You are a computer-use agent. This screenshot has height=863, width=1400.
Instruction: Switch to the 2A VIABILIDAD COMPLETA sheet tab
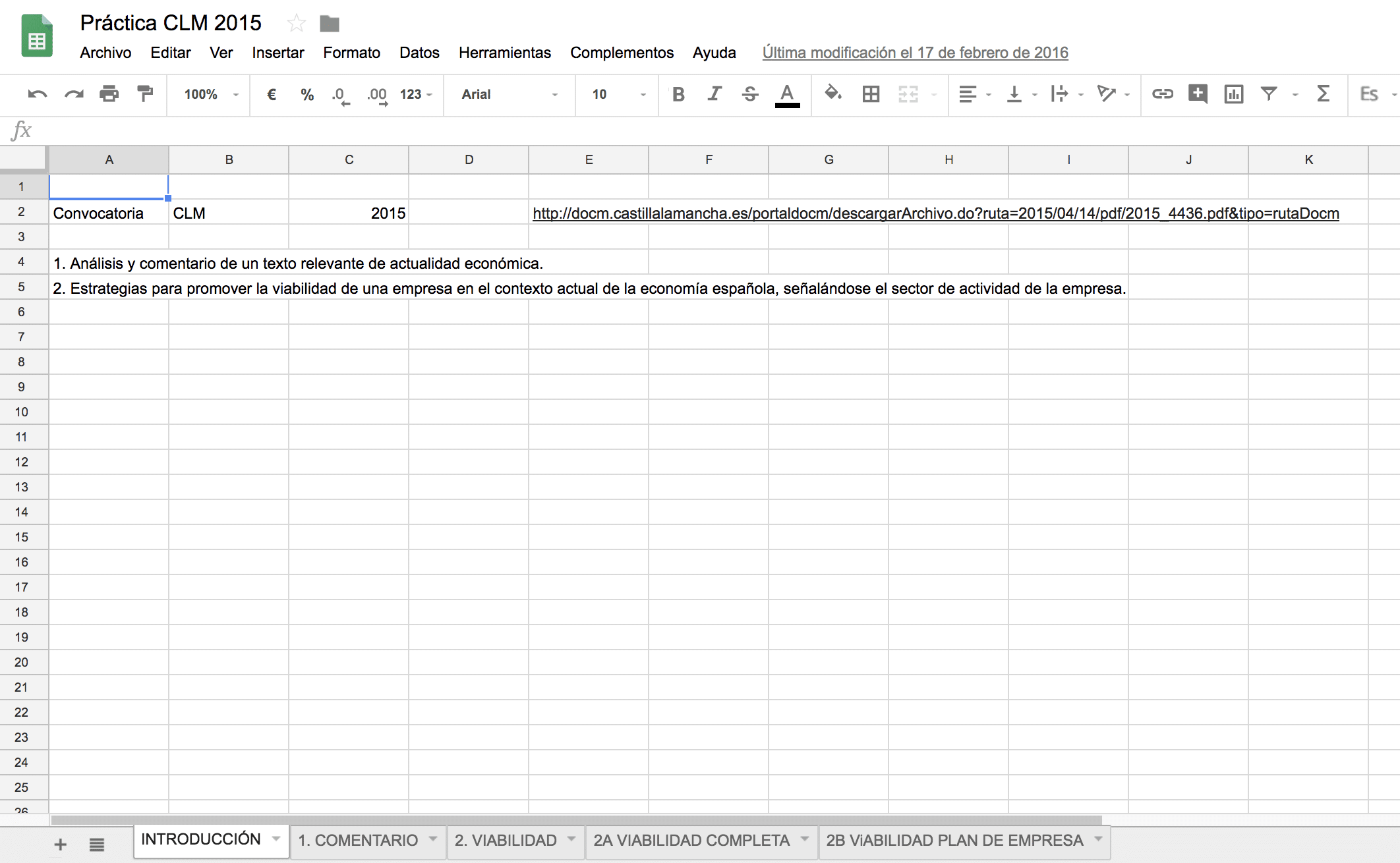click(691, 841)
